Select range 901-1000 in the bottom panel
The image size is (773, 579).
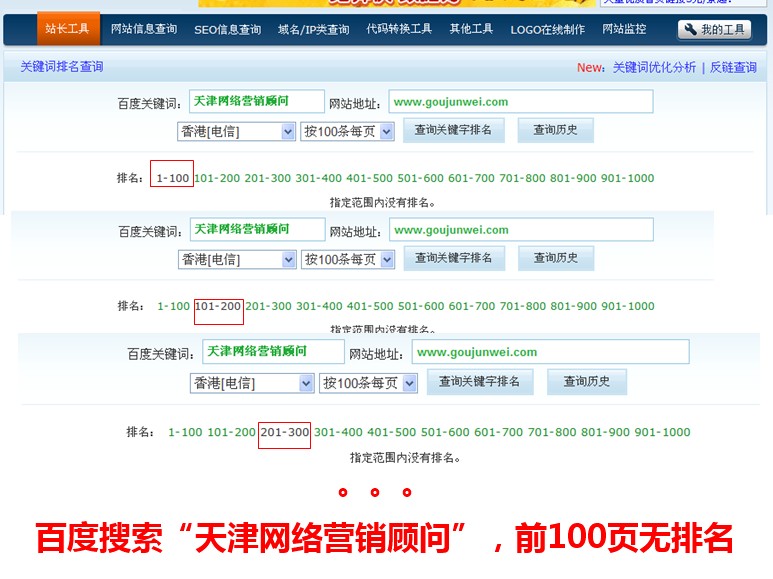(662, 433)
